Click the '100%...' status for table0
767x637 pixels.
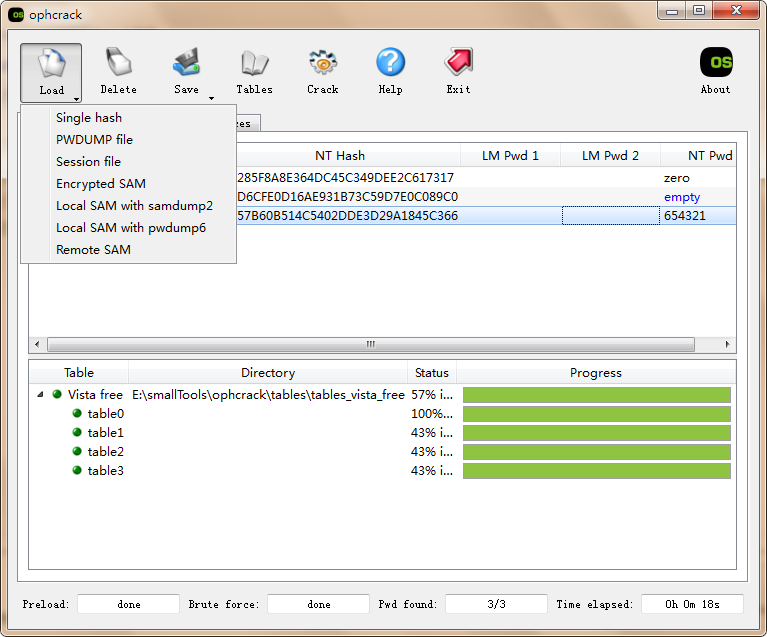[432, 413]
